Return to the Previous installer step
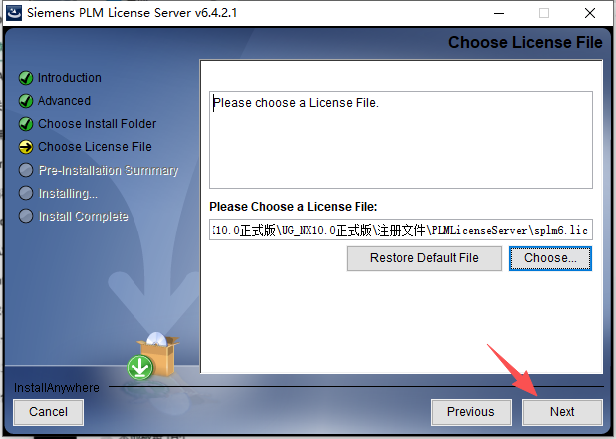This screenshot has height=439, width=616. click(x=471, y=412)
